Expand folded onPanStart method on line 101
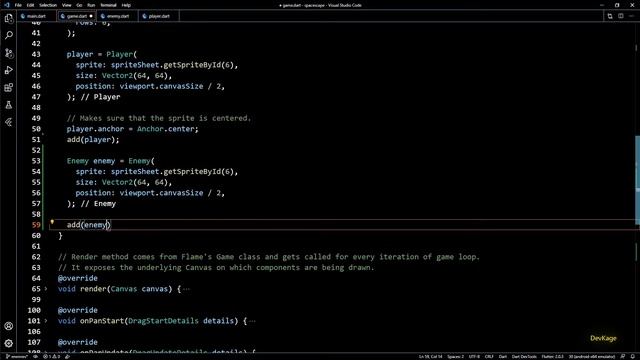Screen dimensions: 640x360 (x=46, y=321)
